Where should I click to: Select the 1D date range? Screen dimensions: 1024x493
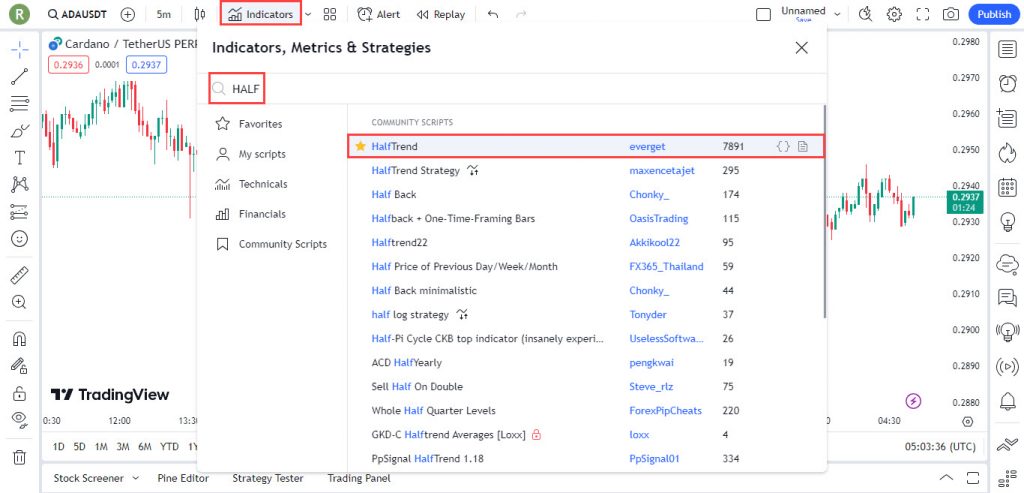[x=58, y=447]
